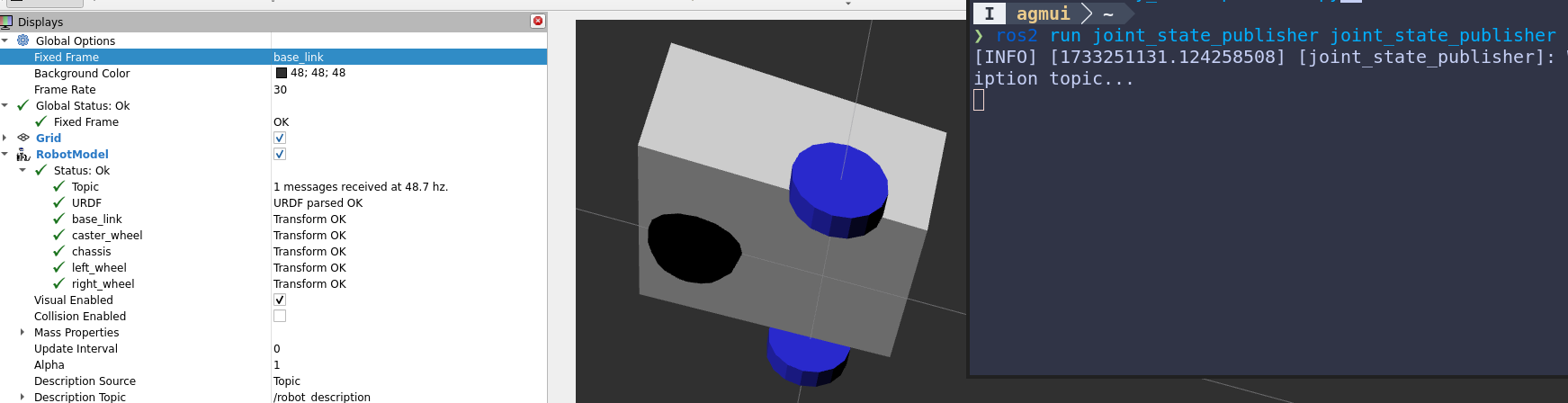Enable the Collision Enabled checkbox
The width and height of the screenshot is (1568, 403).
tap(280, 316)
